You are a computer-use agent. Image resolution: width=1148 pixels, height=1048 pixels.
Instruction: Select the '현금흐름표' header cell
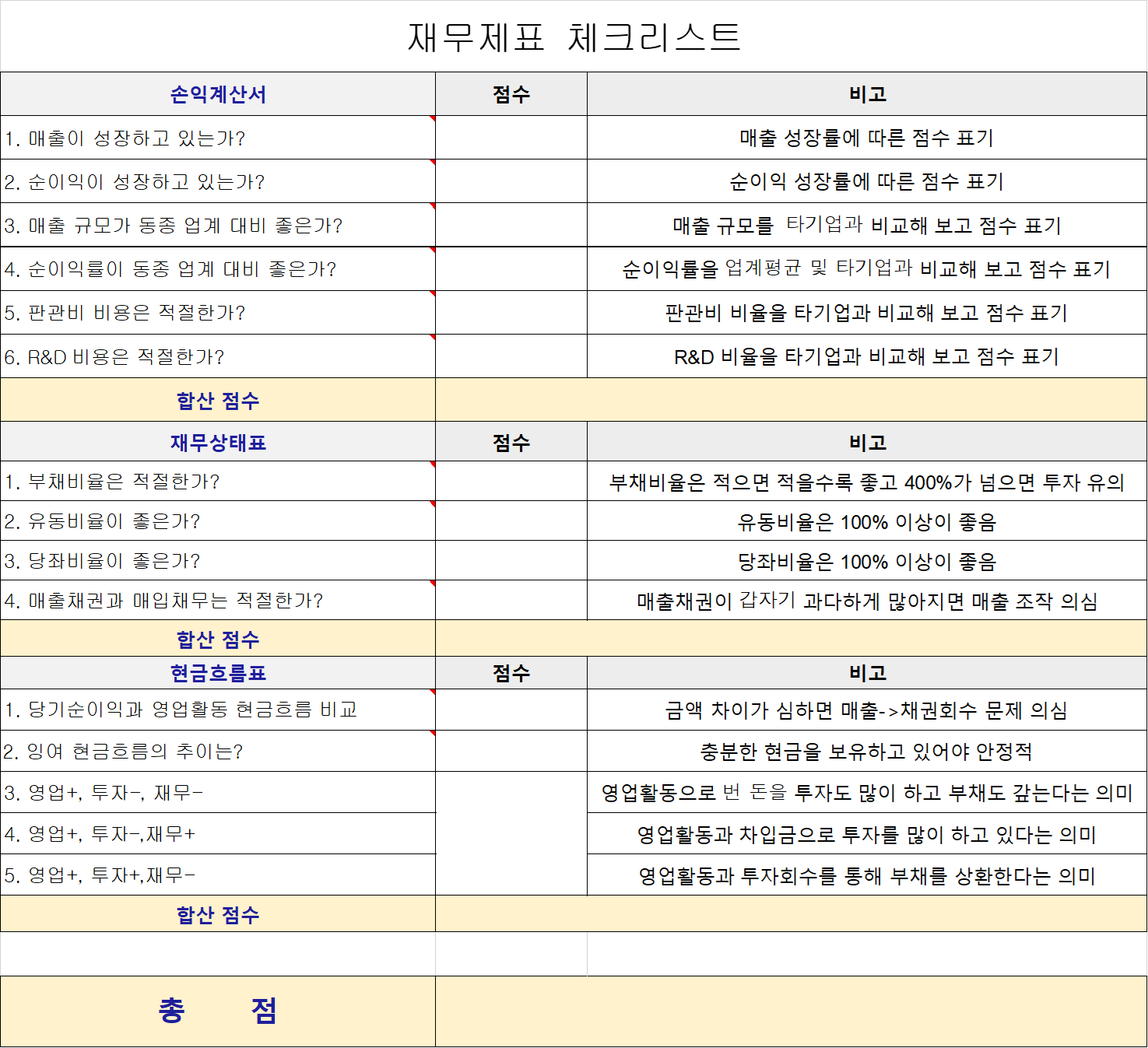tap(218, 673)
